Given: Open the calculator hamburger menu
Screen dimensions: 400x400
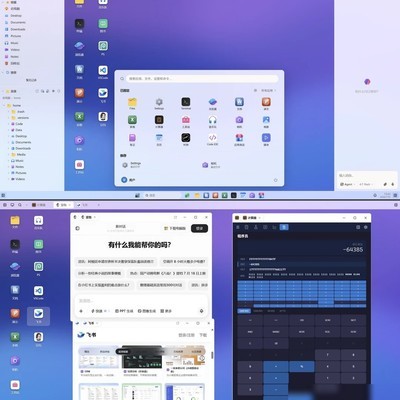Looking at the screenshot, I should [238, 227].
